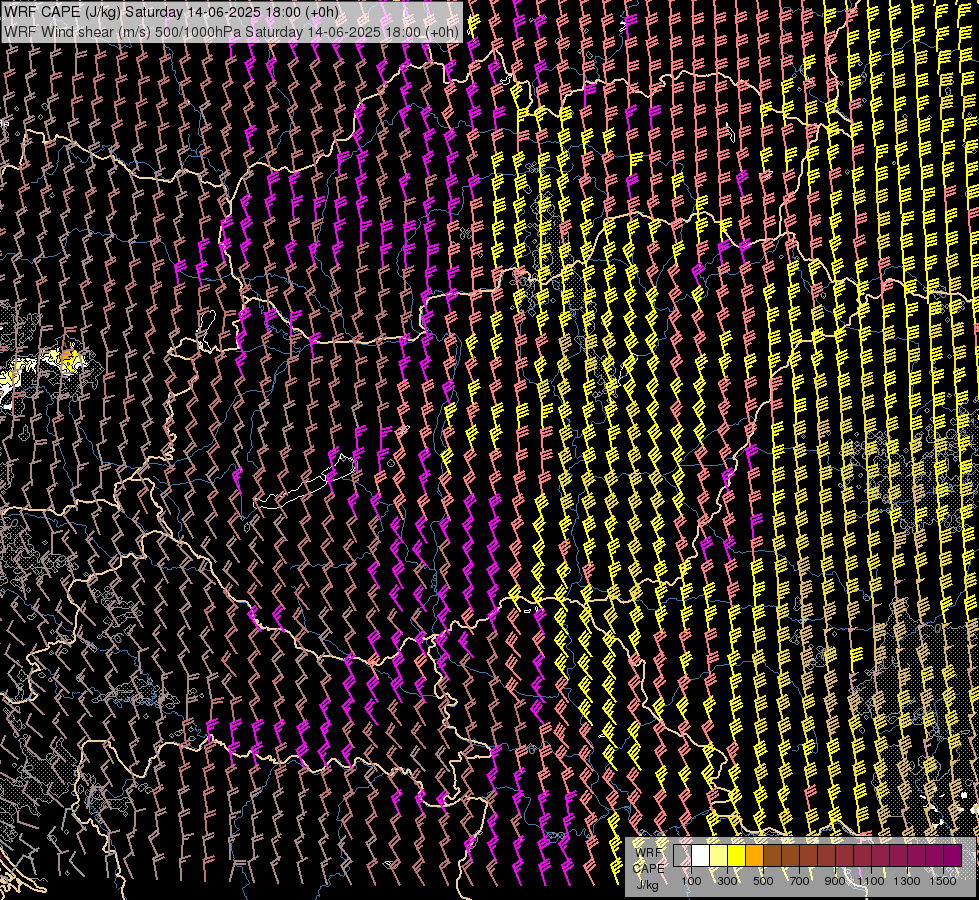This screenshot has height=900, width=979.
Task: Click the 1500 legend value
Action: (x=943, y=881)
